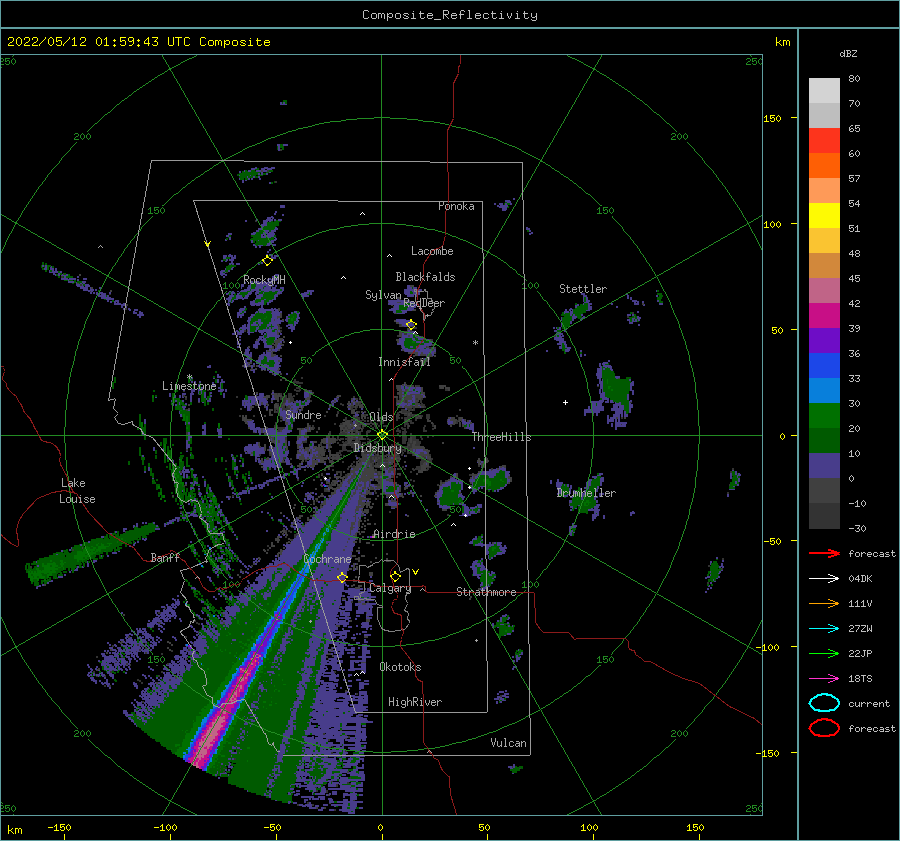900x841 pixels.
Task: Click the Lacombe label
Action: coord(432,251)
